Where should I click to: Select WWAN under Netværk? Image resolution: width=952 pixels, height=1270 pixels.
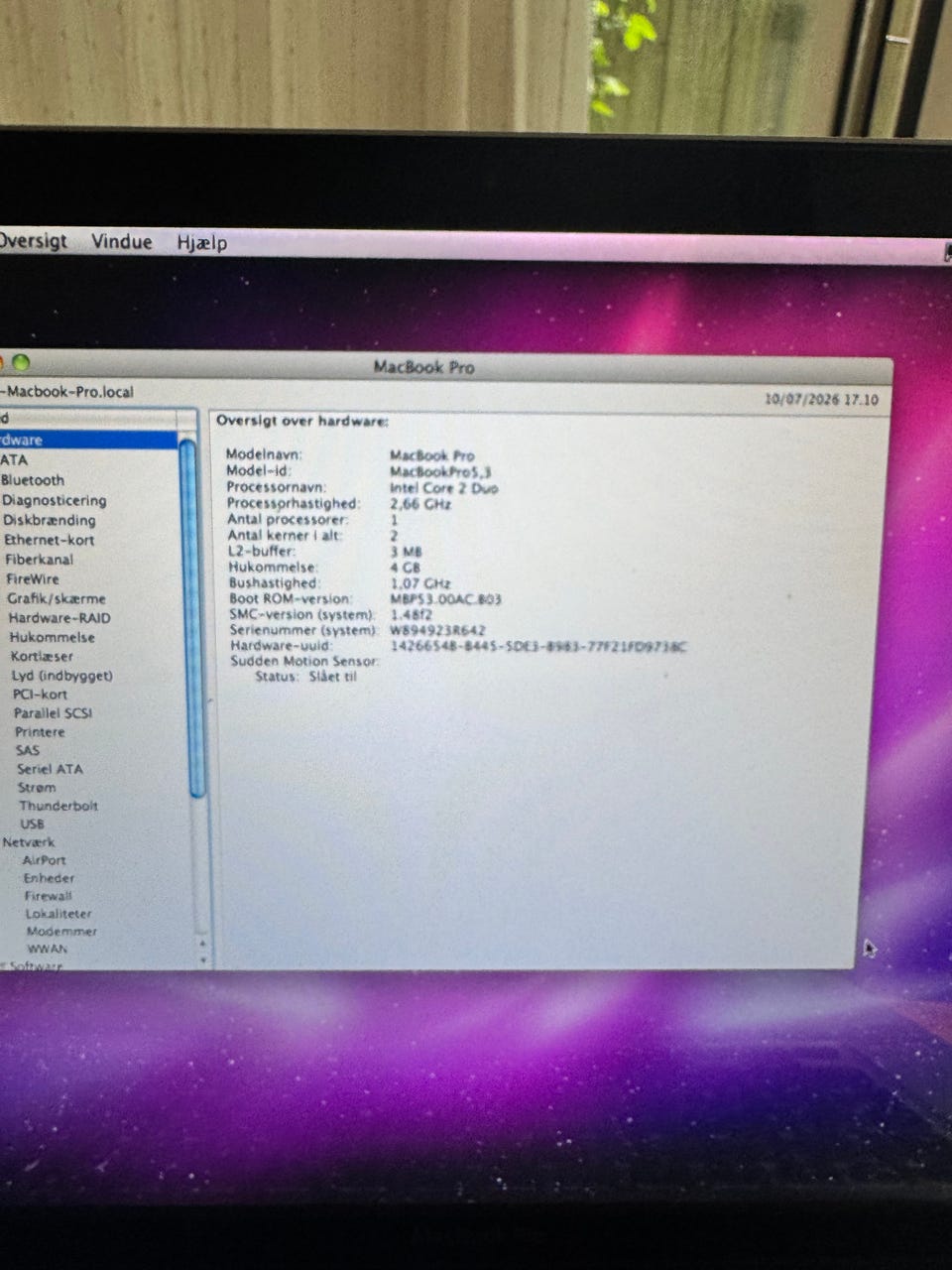point(48,950)
